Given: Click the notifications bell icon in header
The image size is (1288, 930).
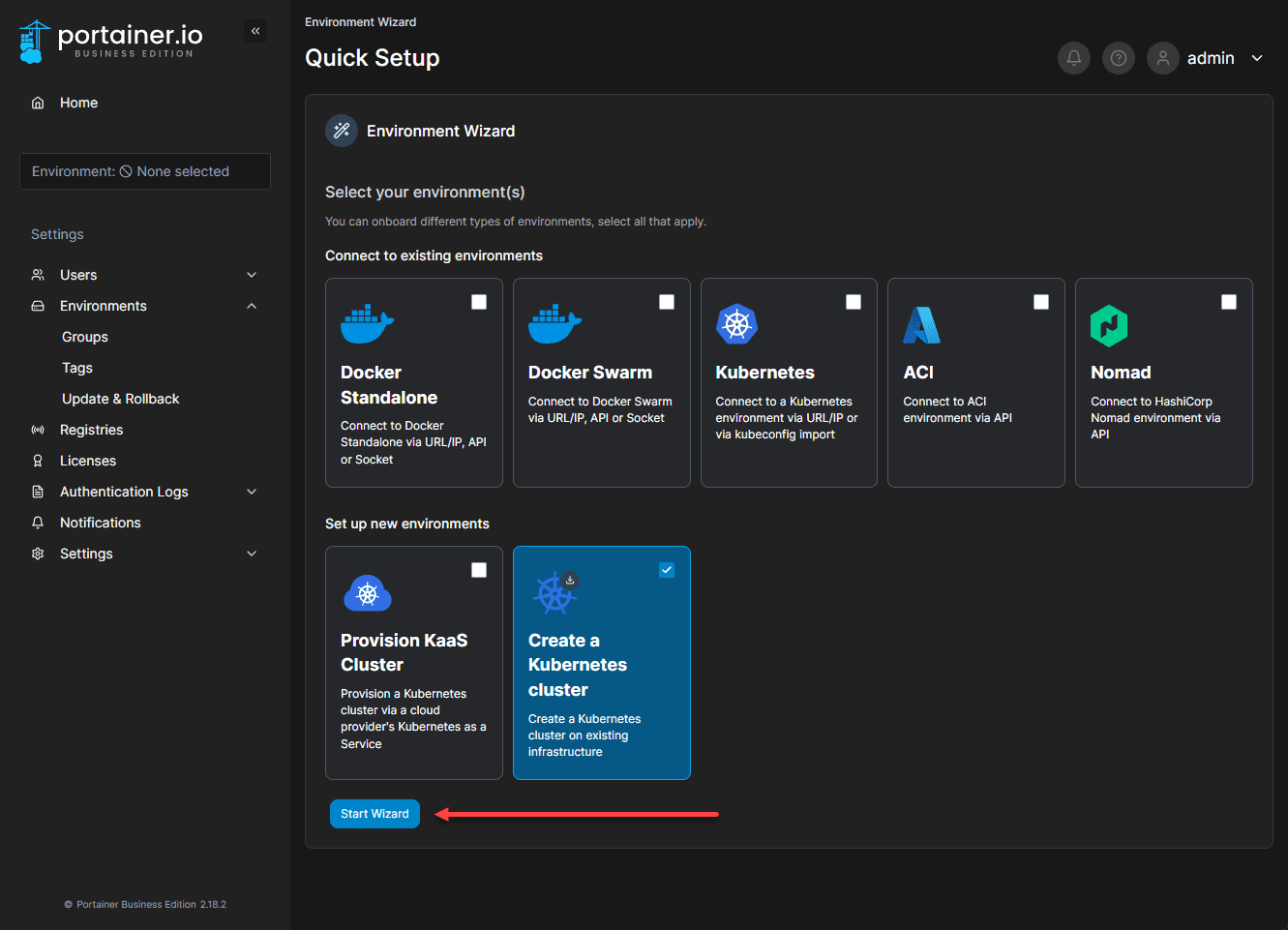Looking at the screenshot, I should [1073, 58].
